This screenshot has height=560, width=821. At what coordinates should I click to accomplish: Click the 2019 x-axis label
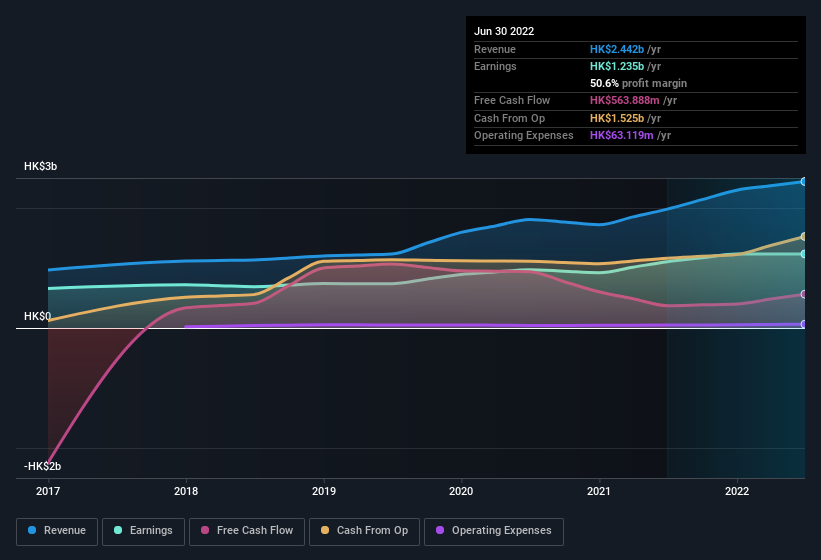pos(324,491)
